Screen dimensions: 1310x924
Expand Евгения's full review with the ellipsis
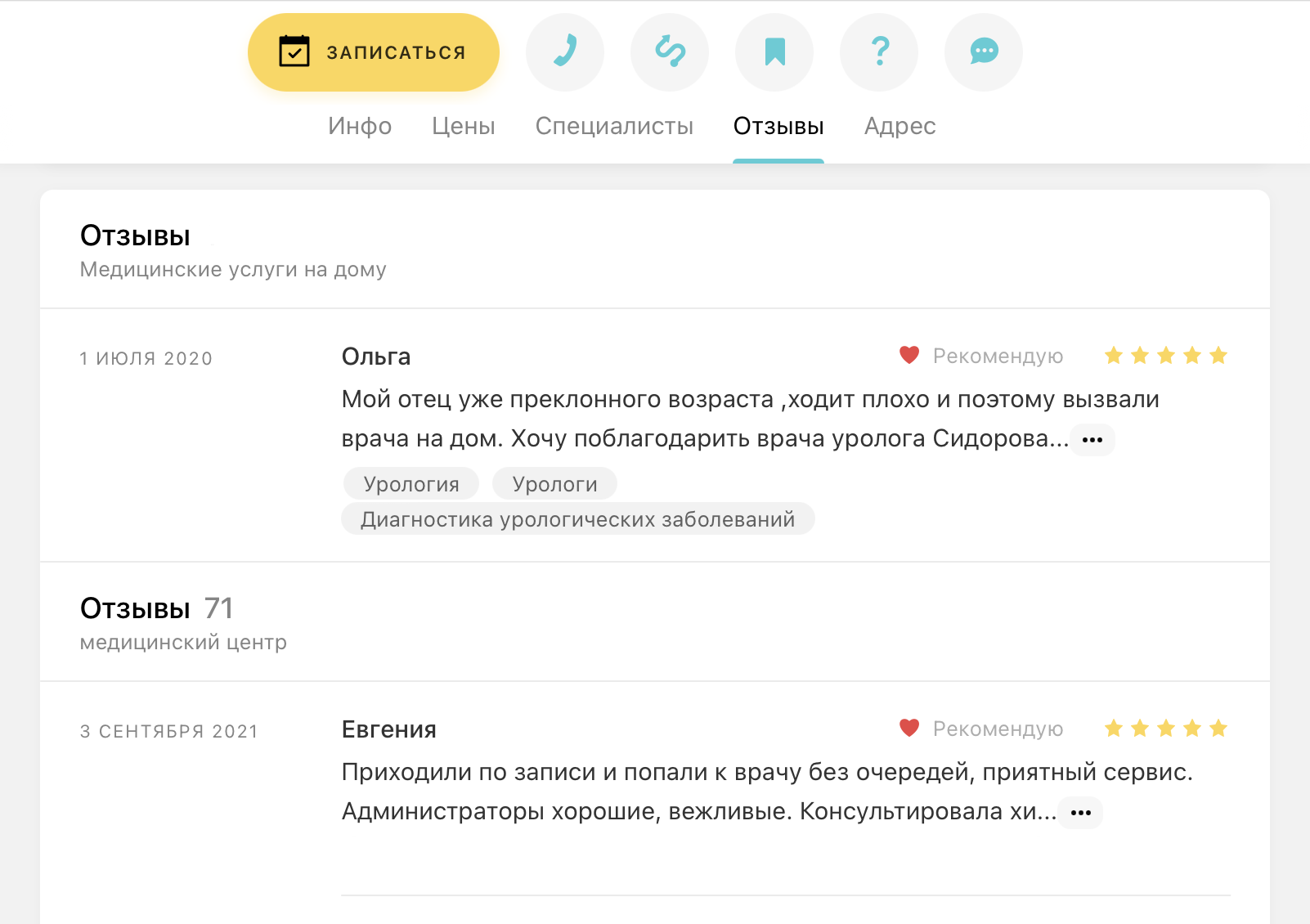click(1081, 813)
